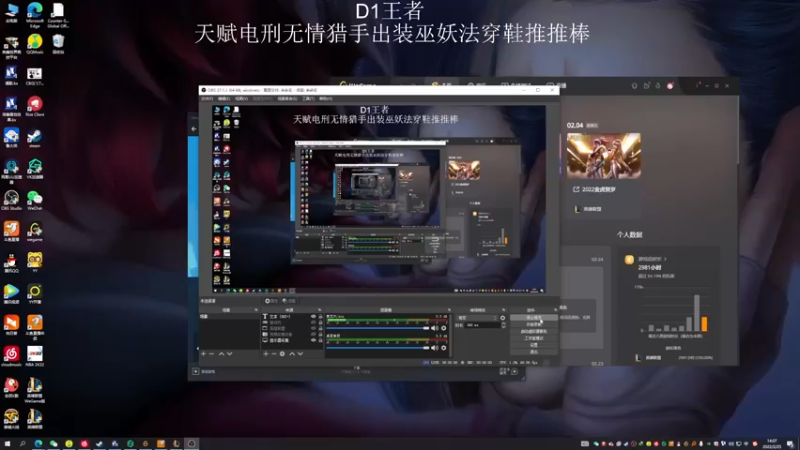The width and height of the screenshot is (800, 450).
Task: Open the scene transition type dropdown
Action: (x=477, y=318)
